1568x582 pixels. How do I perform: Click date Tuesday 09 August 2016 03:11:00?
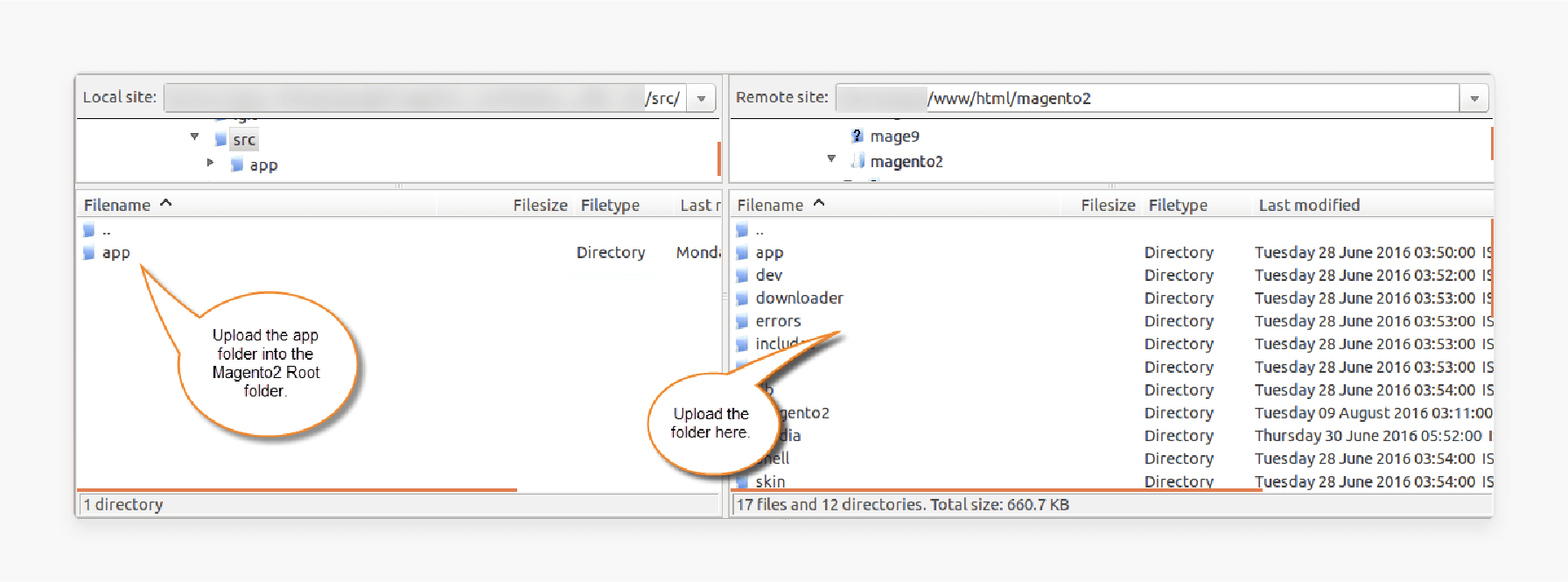click(1373, 412)
